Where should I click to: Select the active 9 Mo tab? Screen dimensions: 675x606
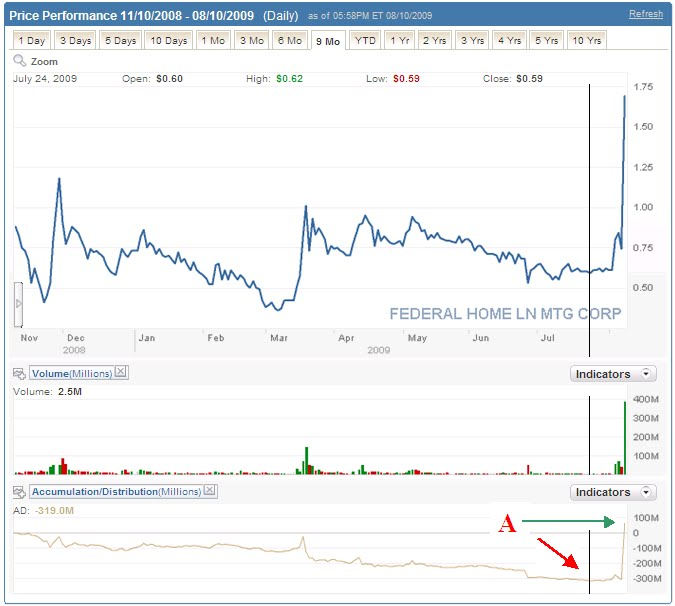[328, 41]
